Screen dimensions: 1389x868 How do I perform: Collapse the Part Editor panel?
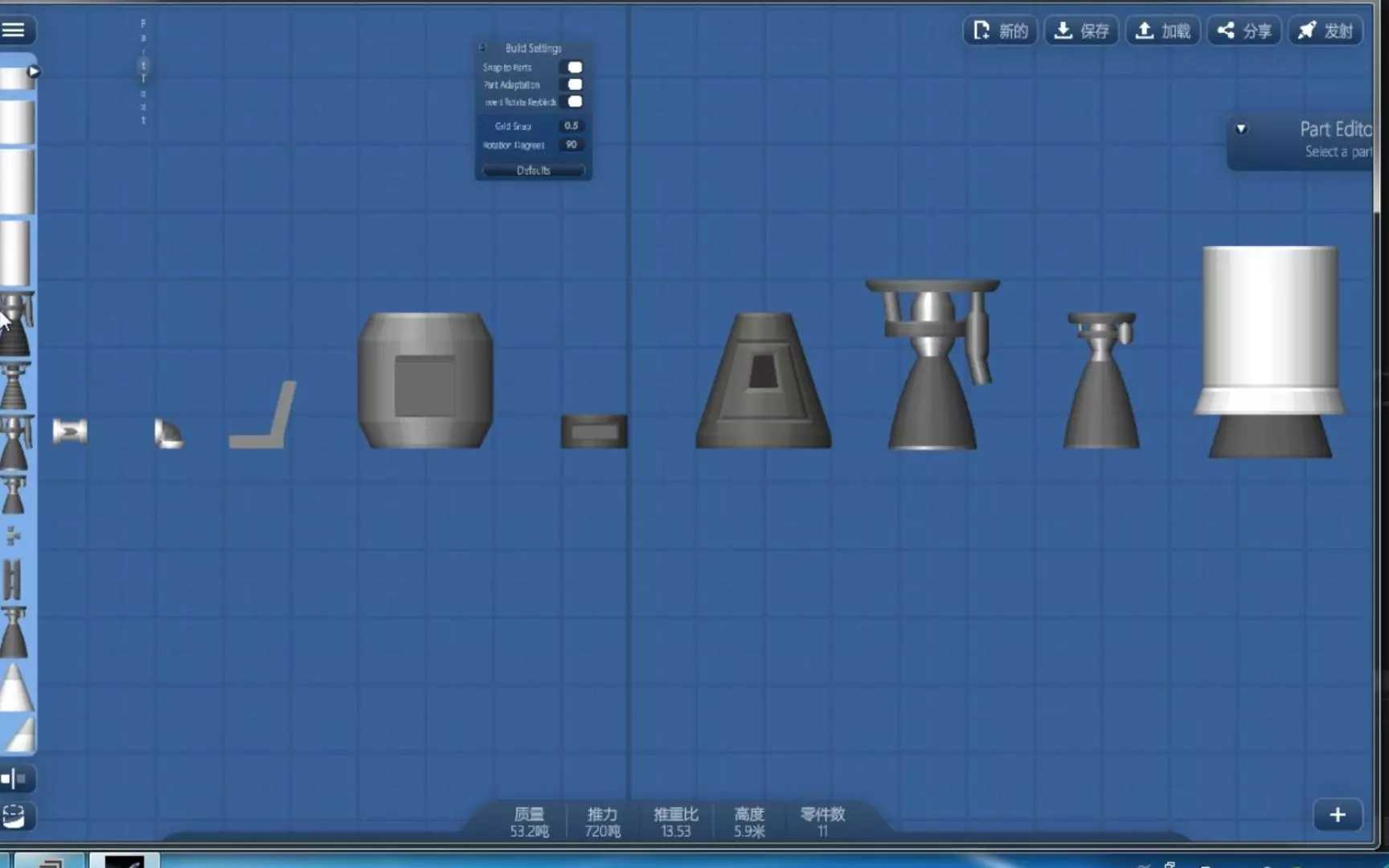coord(1241,129)
